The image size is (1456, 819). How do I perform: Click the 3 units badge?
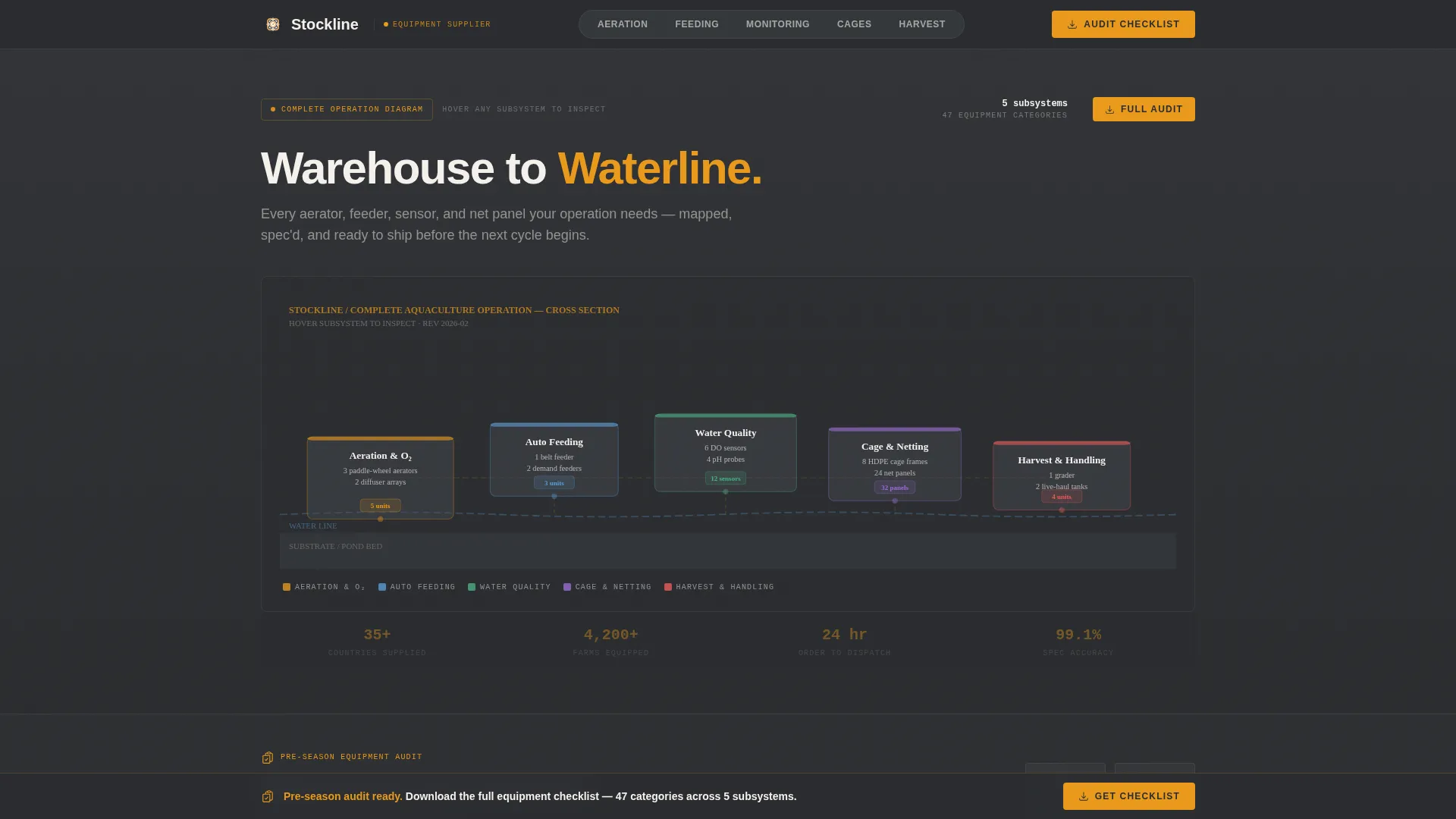pos(554,483)
